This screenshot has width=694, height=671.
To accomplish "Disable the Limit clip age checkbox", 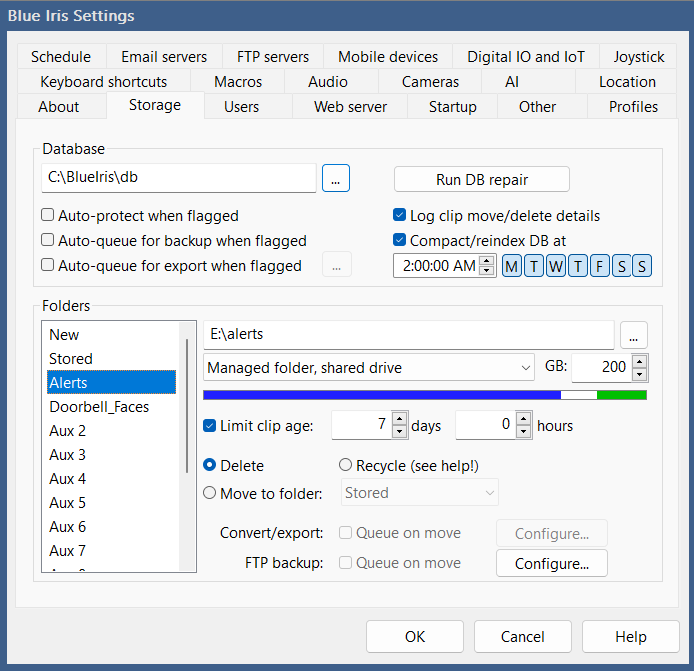I will click(209, 426).
